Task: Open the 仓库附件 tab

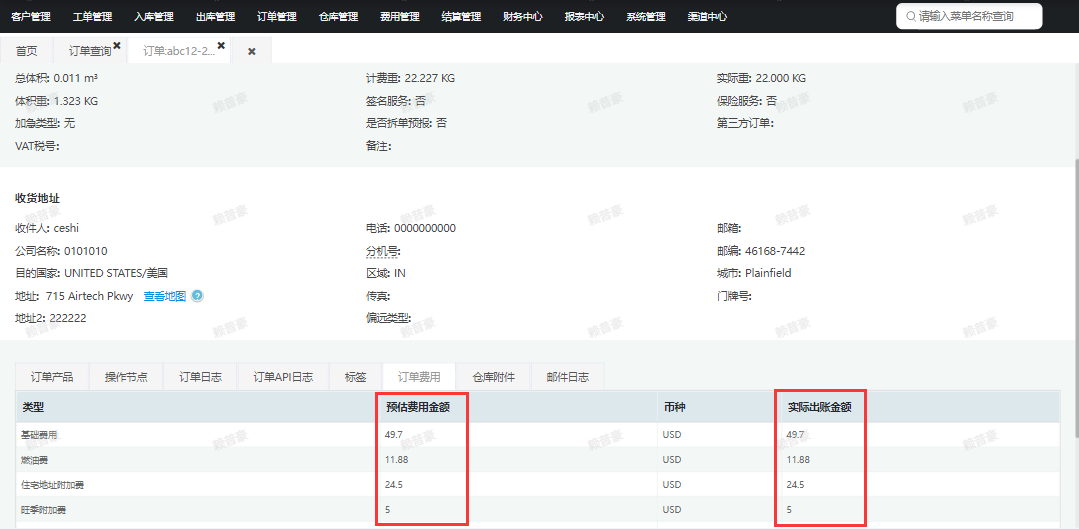Action: 493,377
